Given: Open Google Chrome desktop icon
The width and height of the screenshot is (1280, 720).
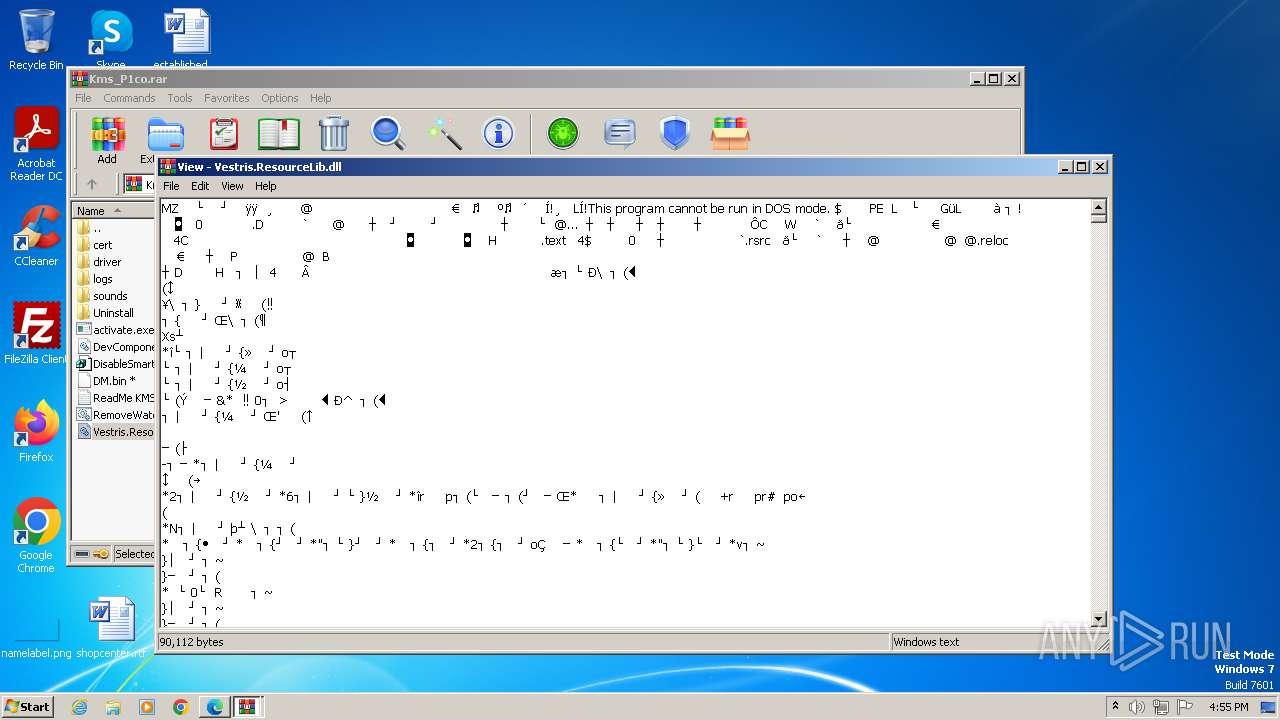Looking at the screenshot, I should pos(36,536).
